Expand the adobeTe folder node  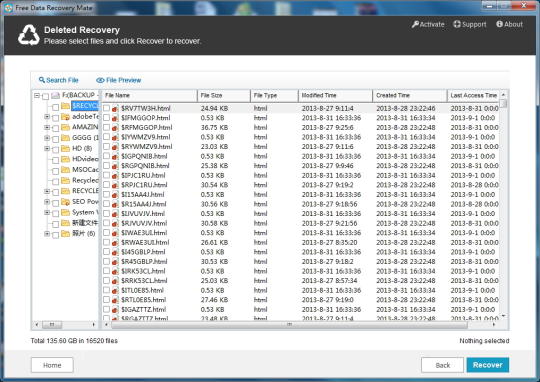click(47, 117)
